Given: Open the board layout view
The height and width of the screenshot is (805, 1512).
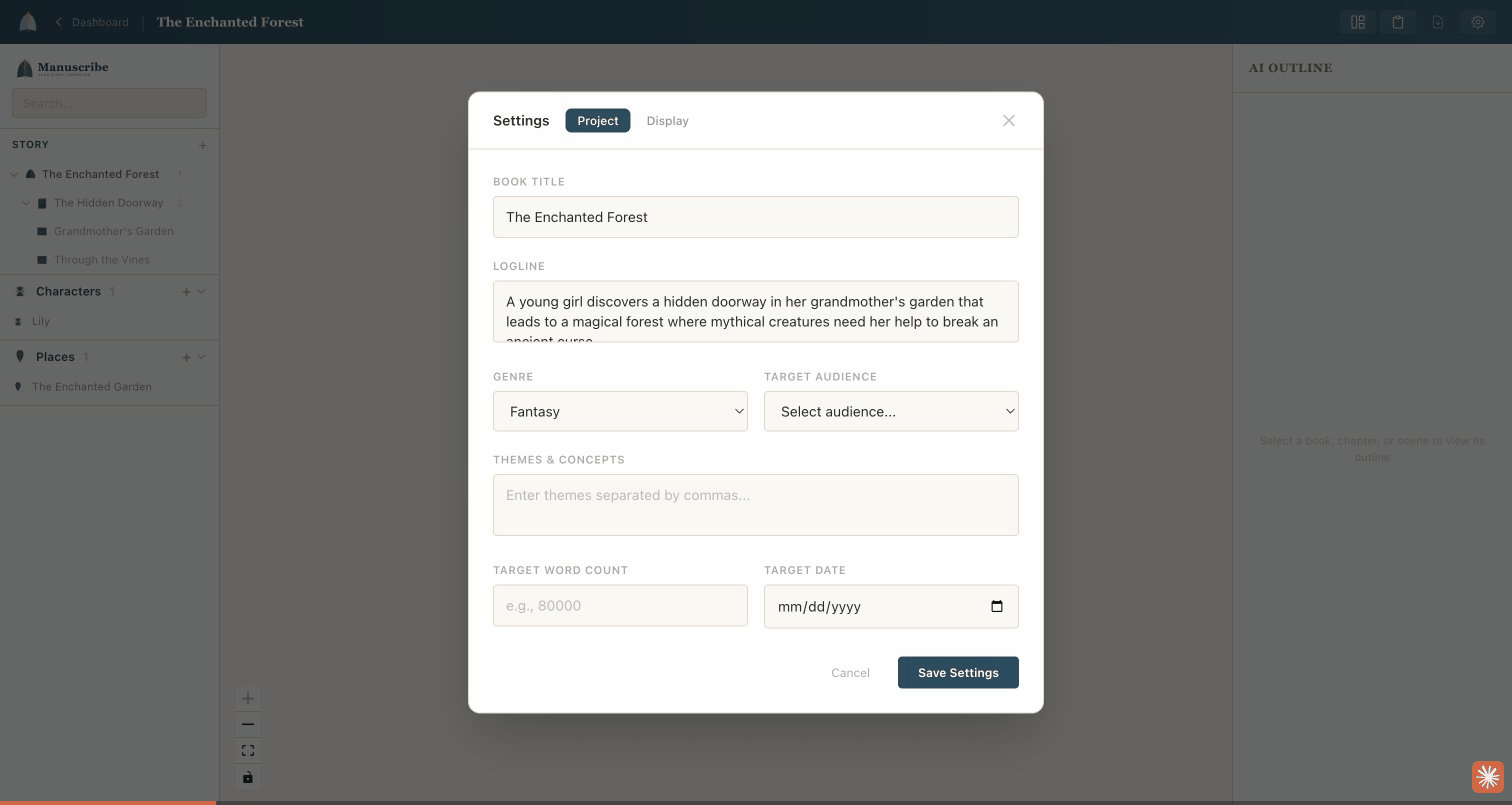Looking at the screenshot, I should click(1357, 21).
